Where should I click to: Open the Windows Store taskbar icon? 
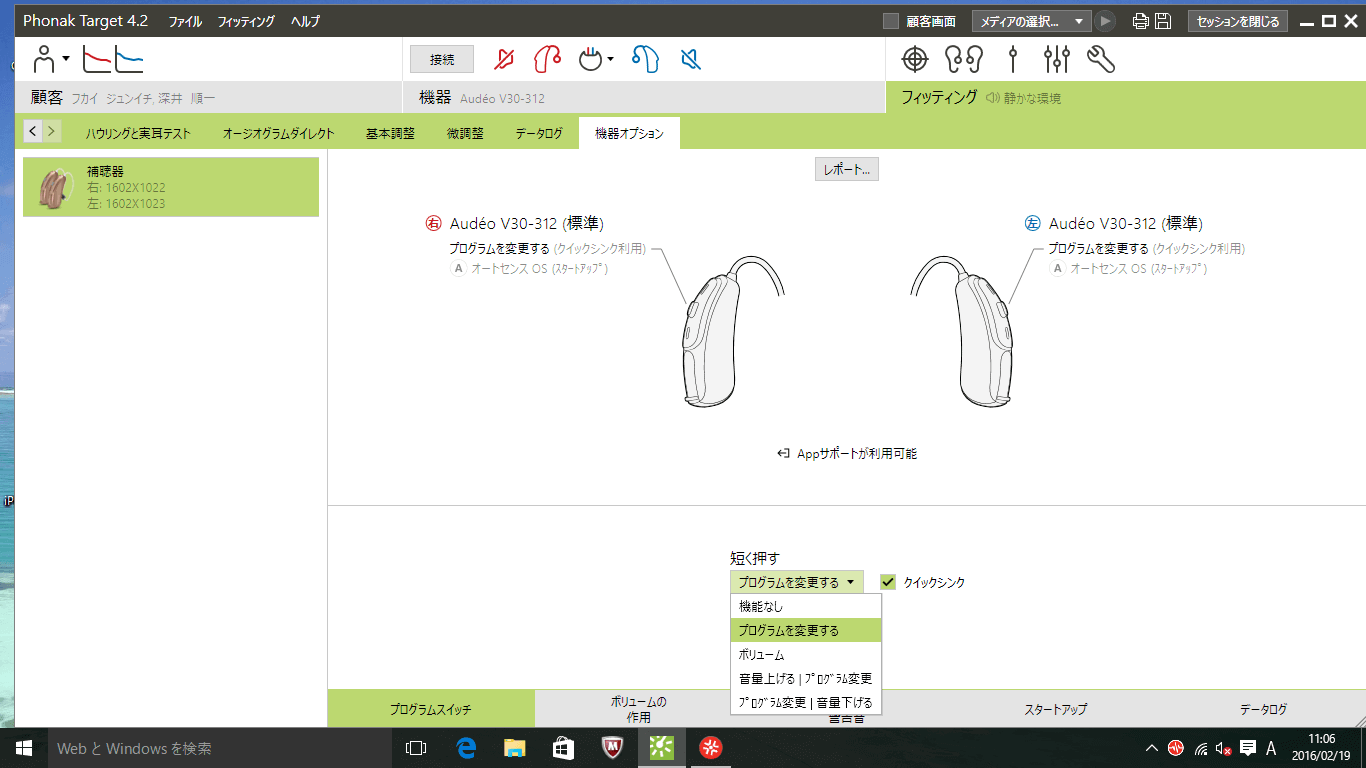563,747
